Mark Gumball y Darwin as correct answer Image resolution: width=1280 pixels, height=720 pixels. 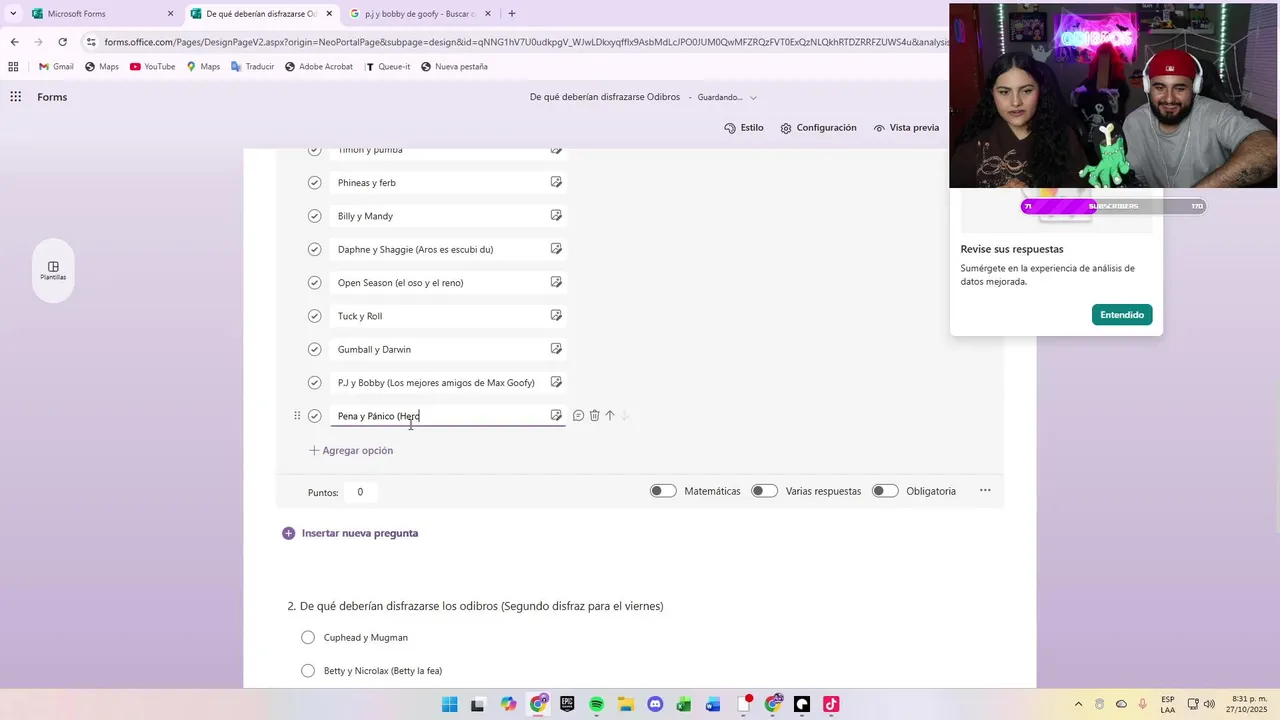(314, 349)
